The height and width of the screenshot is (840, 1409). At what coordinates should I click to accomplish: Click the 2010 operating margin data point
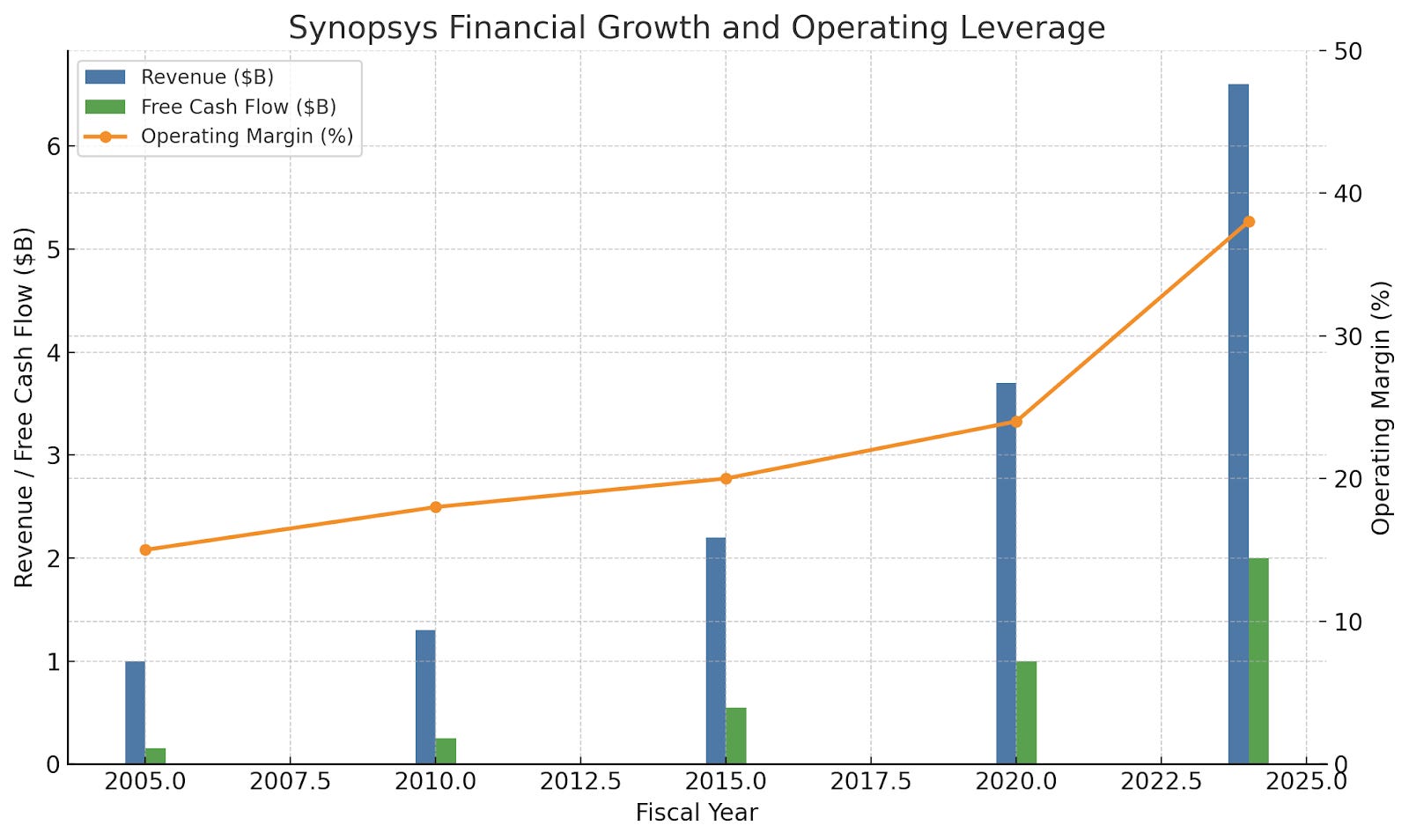tap(436, 507)
